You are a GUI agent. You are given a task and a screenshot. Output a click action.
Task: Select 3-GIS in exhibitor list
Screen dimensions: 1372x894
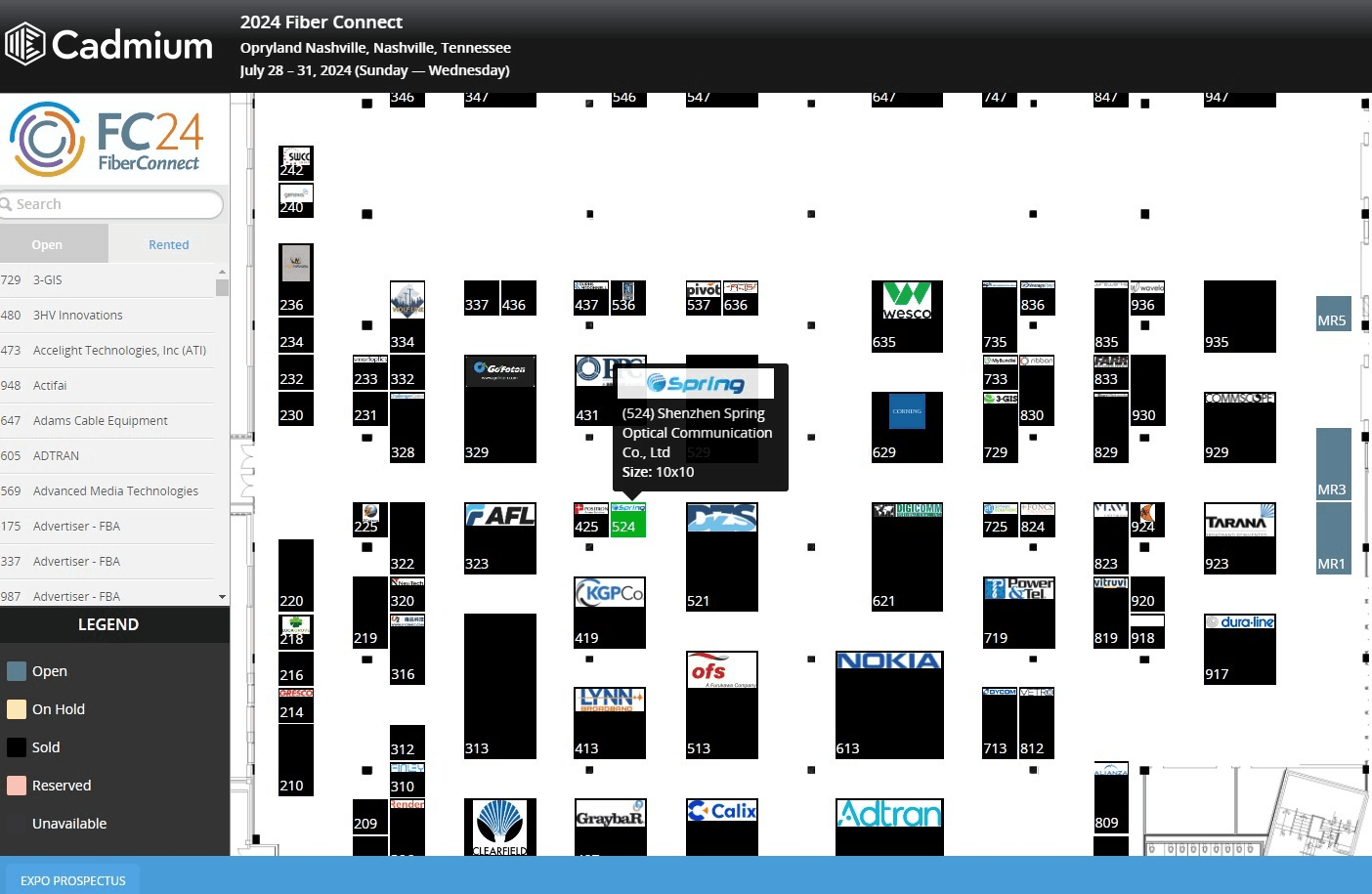(x=107, y=280)
